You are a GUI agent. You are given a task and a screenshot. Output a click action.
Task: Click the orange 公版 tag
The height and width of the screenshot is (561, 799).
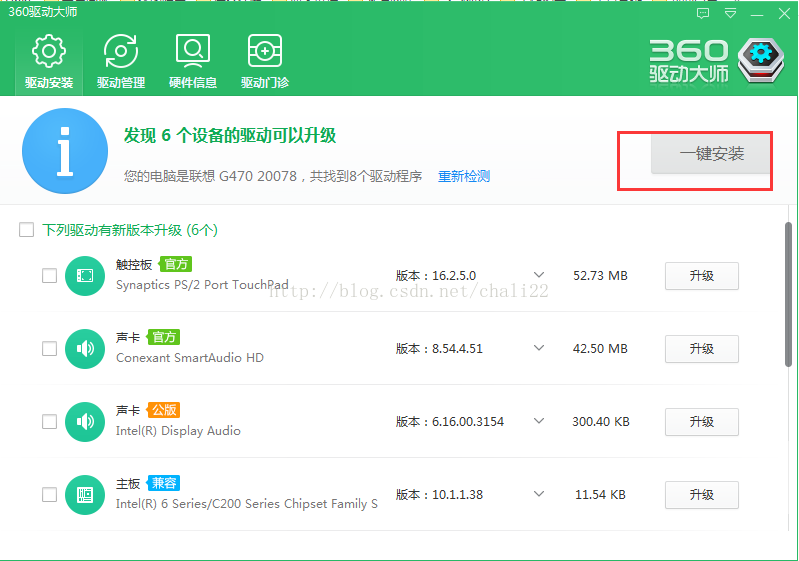click(x=164, y=410)
